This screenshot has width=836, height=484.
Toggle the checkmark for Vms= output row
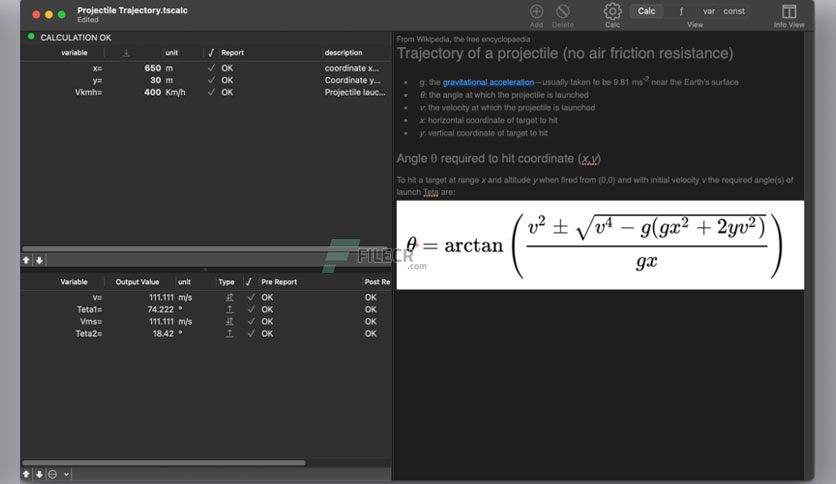(251, 321)
